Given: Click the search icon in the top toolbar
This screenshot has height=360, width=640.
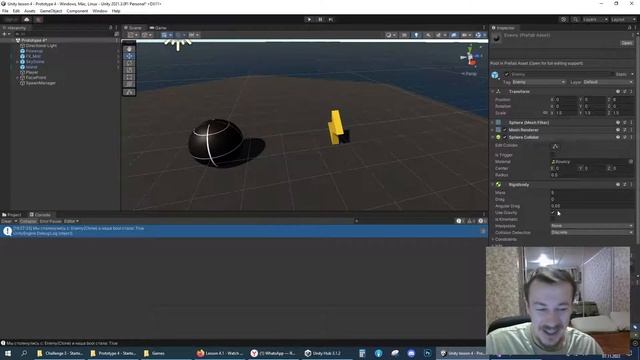Looking at the screenshot, I should click(x=575, y=20).
